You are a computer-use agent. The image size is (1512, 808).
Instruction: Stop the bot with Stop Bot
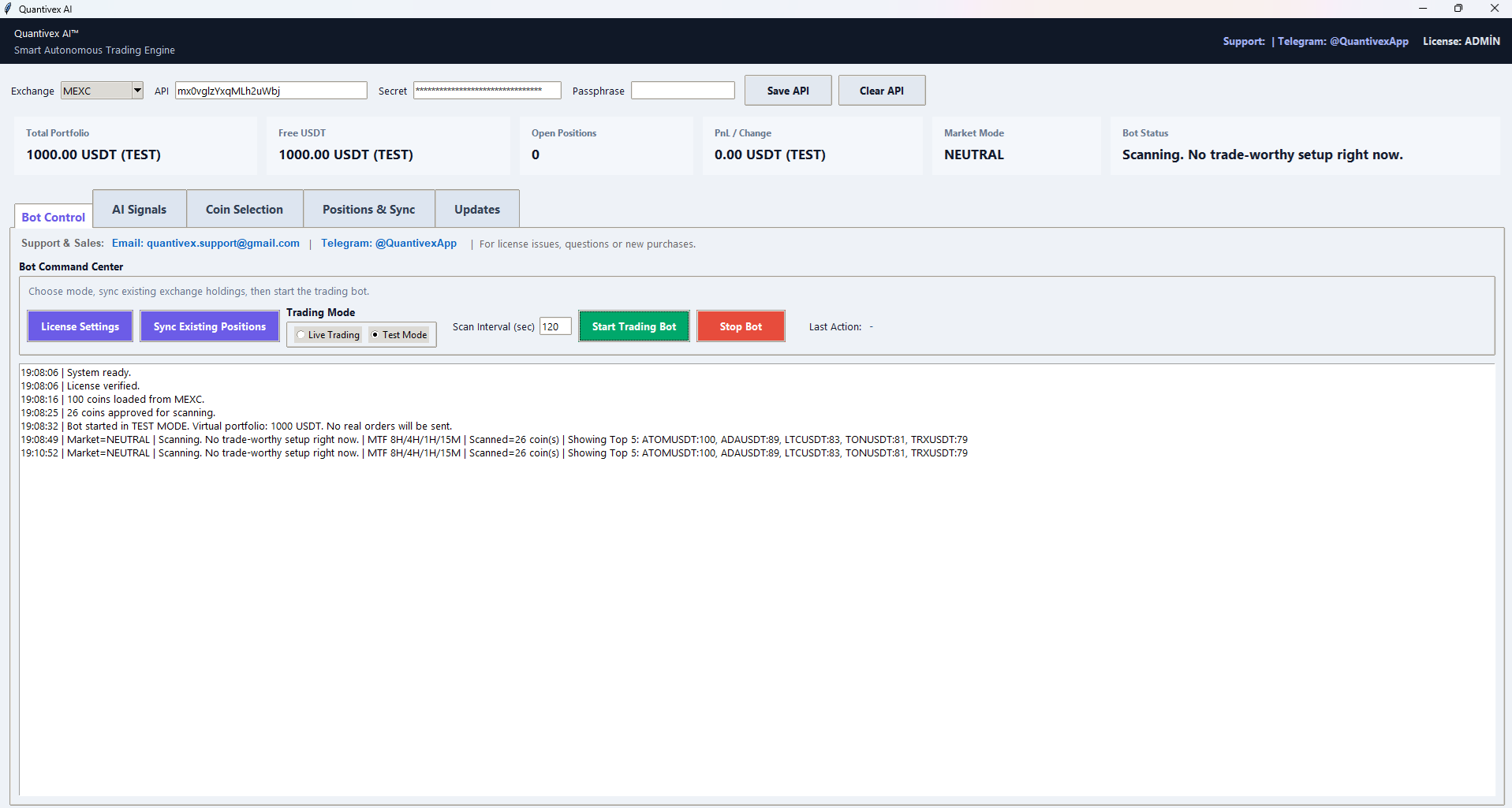coord(741,326)
